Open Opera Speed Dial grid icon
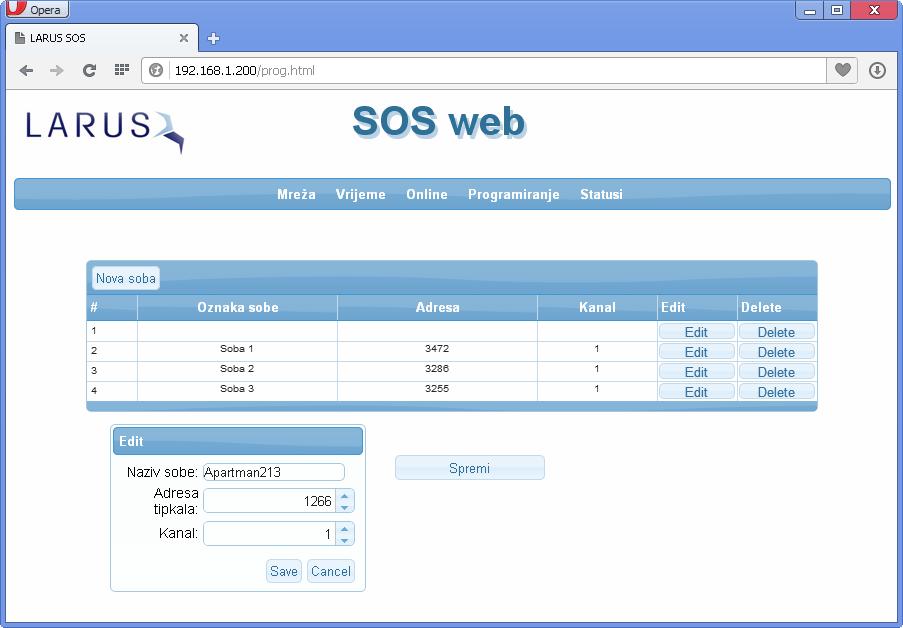 [121, 70]
